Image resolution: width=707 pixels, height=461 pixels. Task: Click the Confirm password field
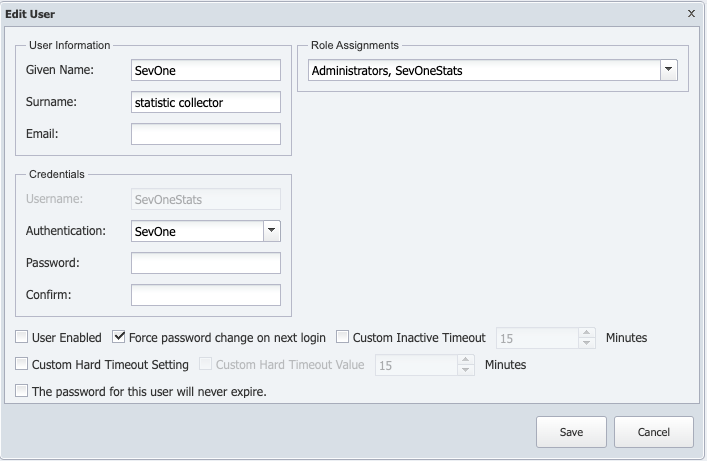click(206, 295)
